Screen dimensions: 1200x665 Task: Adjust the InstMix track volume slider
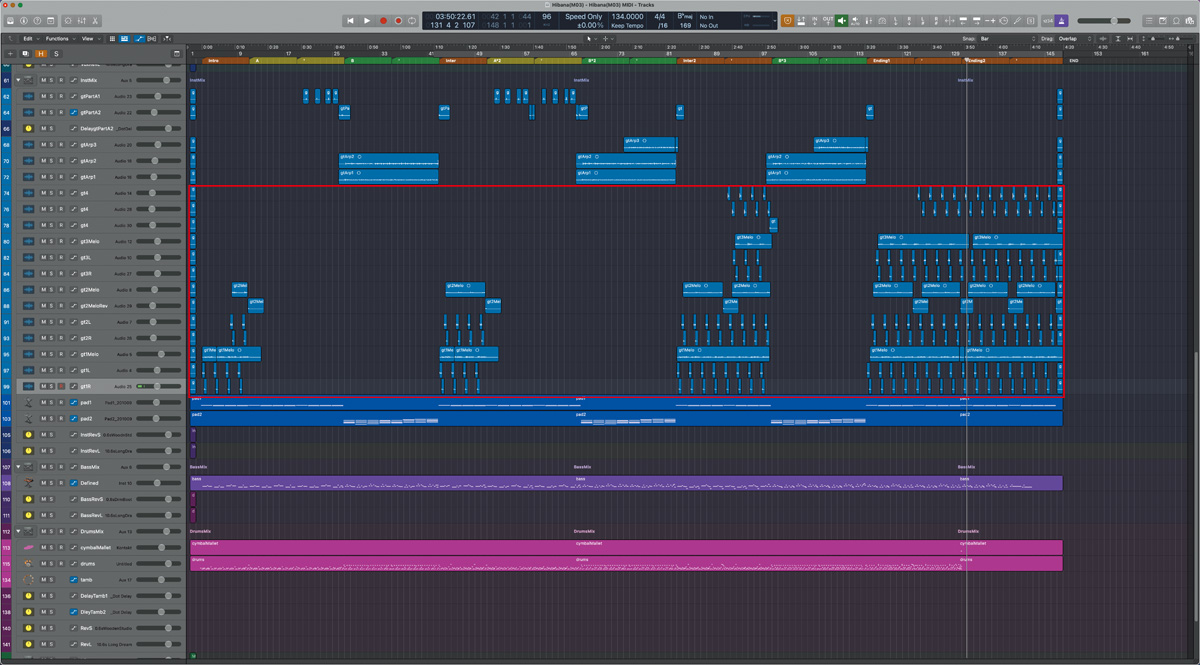pos(157,80)
